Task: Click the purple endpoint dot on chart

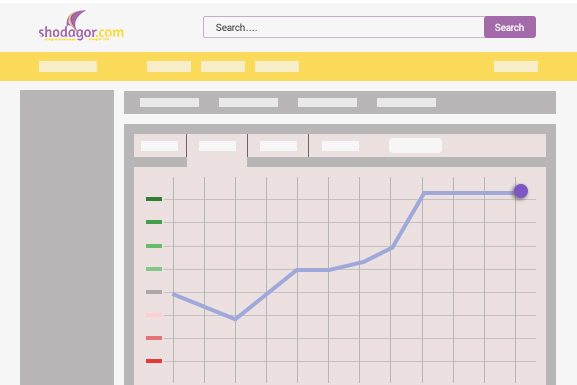Action: click(x=521, y=191)
